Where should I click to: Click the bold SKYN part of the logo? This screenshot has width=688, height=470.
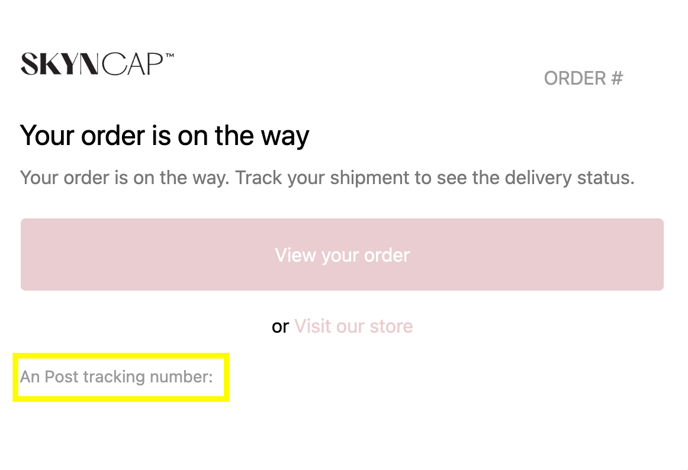point(59,64)
